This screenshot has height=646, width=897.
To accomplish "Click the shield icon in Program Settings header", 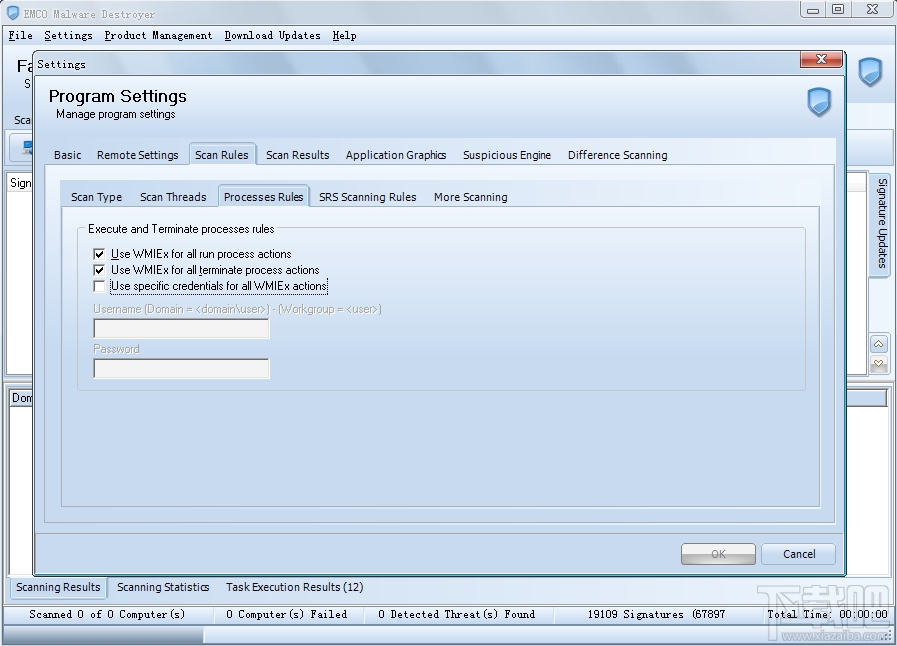I will (818, 103).
